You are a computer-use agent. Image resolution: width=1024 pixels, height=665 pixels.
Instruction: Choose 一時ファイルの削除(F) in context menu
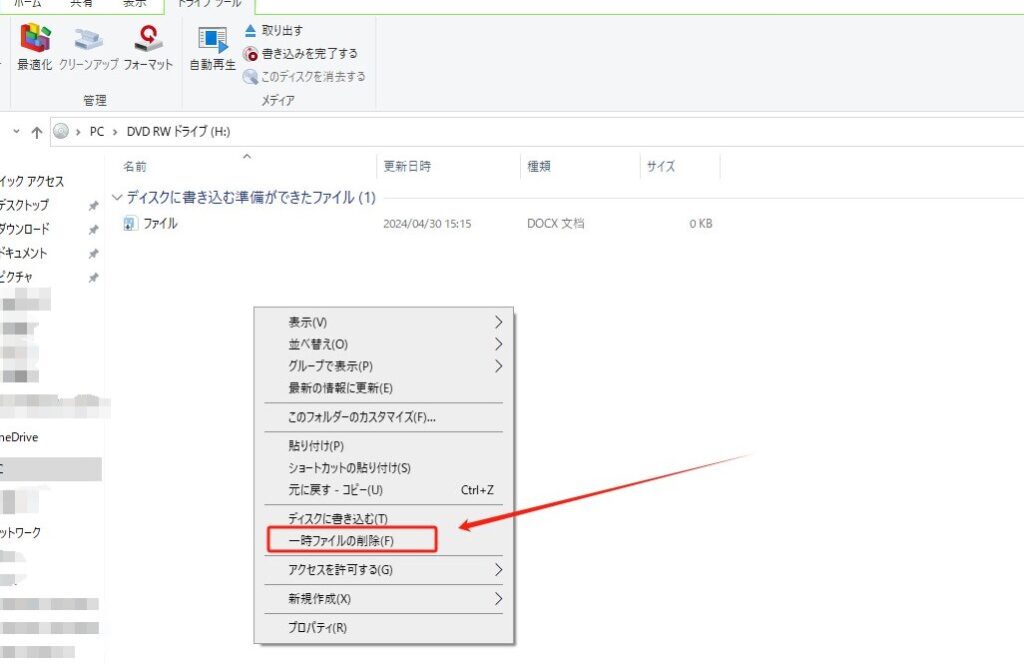[341, 541]
